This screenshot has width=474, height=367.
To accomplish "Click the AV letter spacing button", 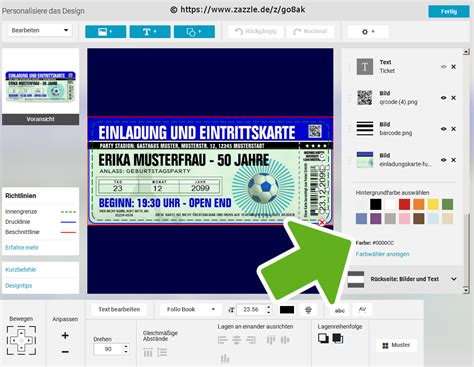I will pos(362,310).
